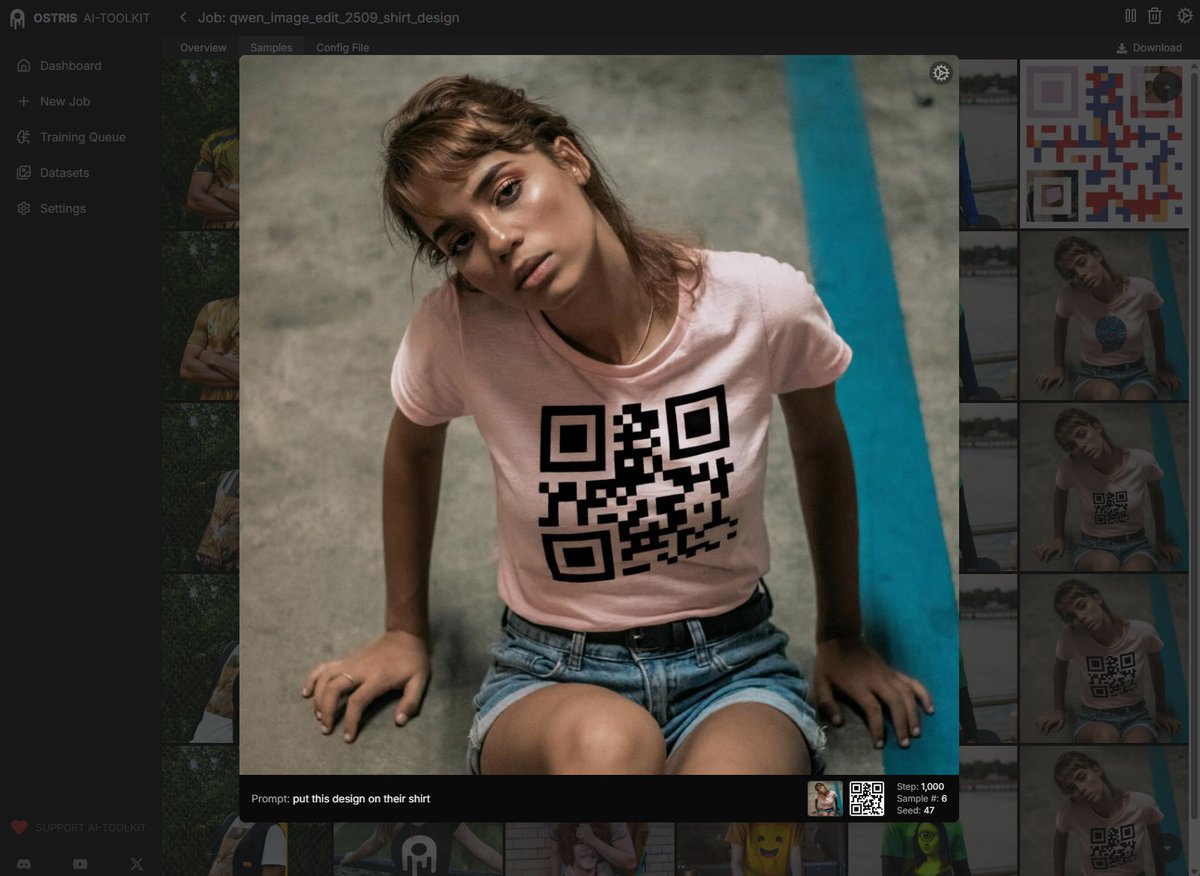Delete the job using the trash icon
This screenshot has width=1200, height=876.
(1154, 16)
